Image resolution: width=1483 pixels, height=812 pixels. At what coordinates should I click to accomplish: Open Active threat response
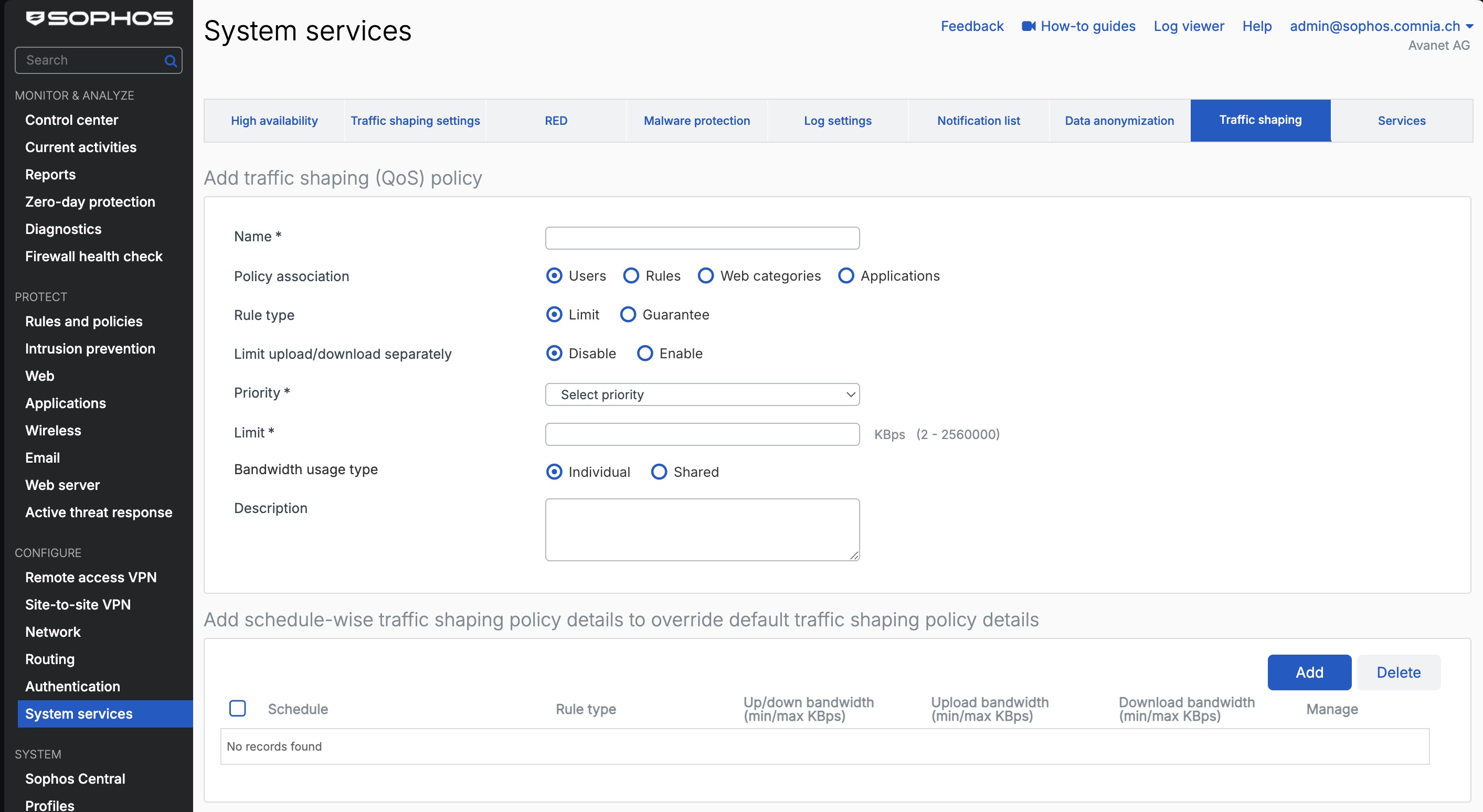(99, 512)
